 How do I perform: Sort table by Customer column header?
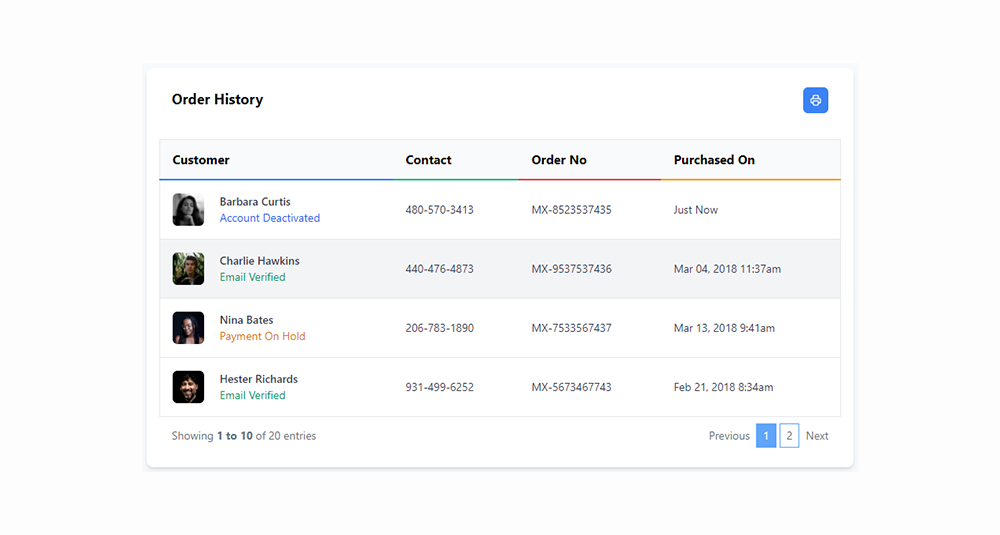click(x=201, y=160)
